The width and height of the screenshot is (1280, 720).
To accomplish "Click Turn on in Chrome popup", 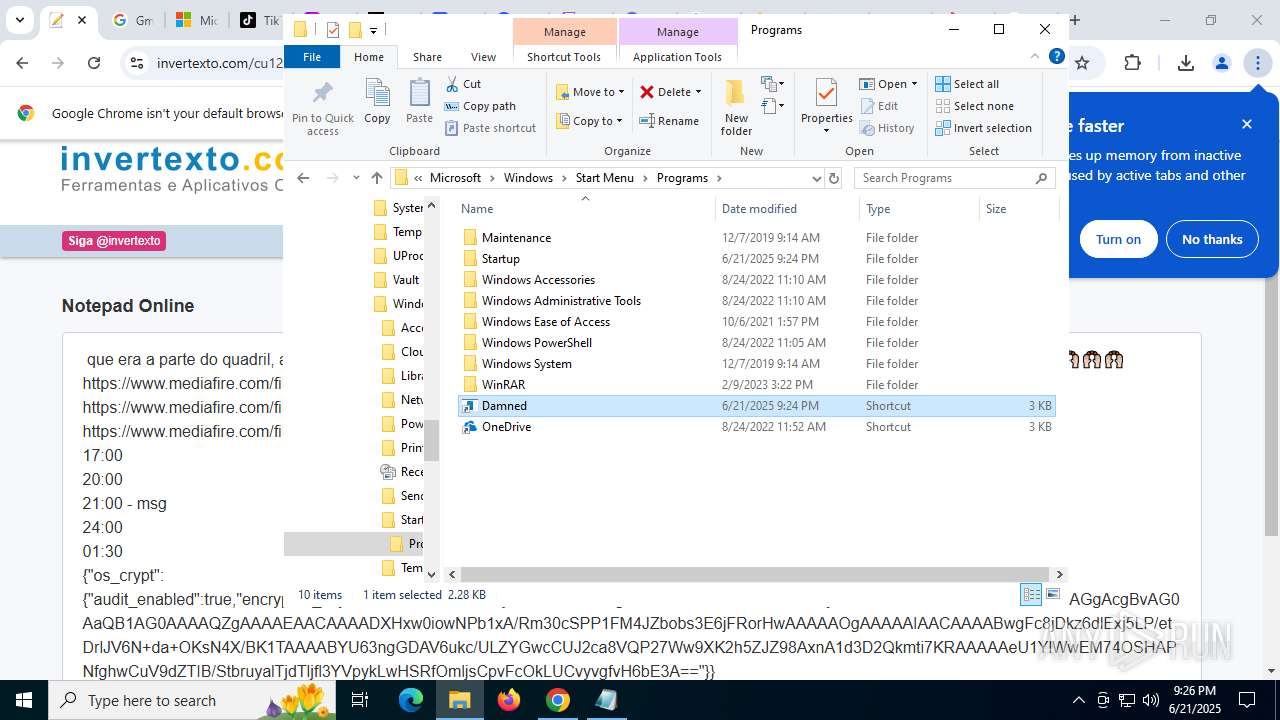I will 1118,239.
